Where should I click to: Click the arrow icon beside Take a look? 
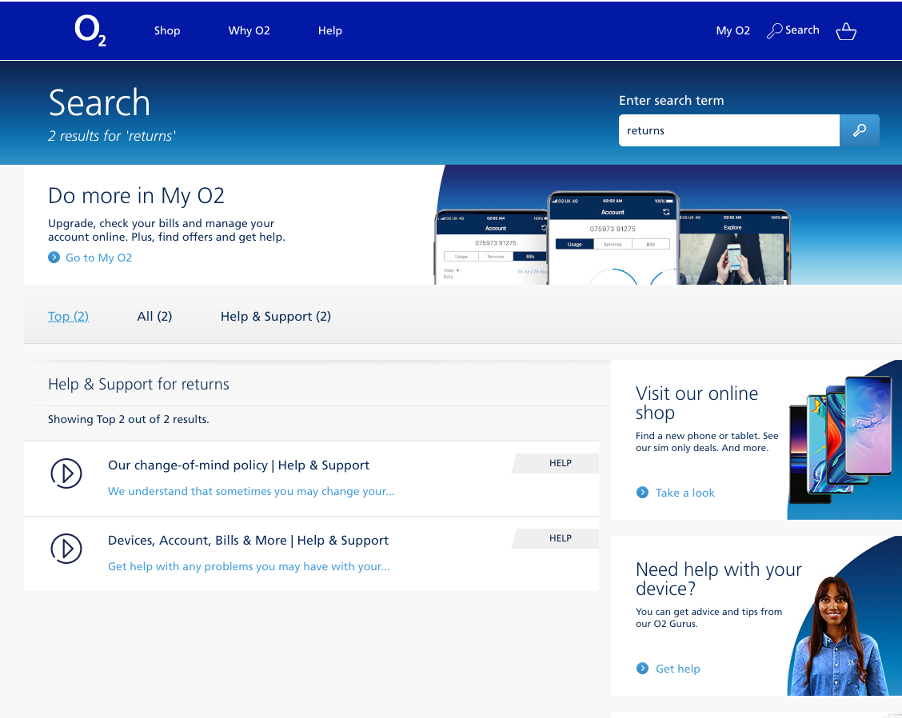642,492
